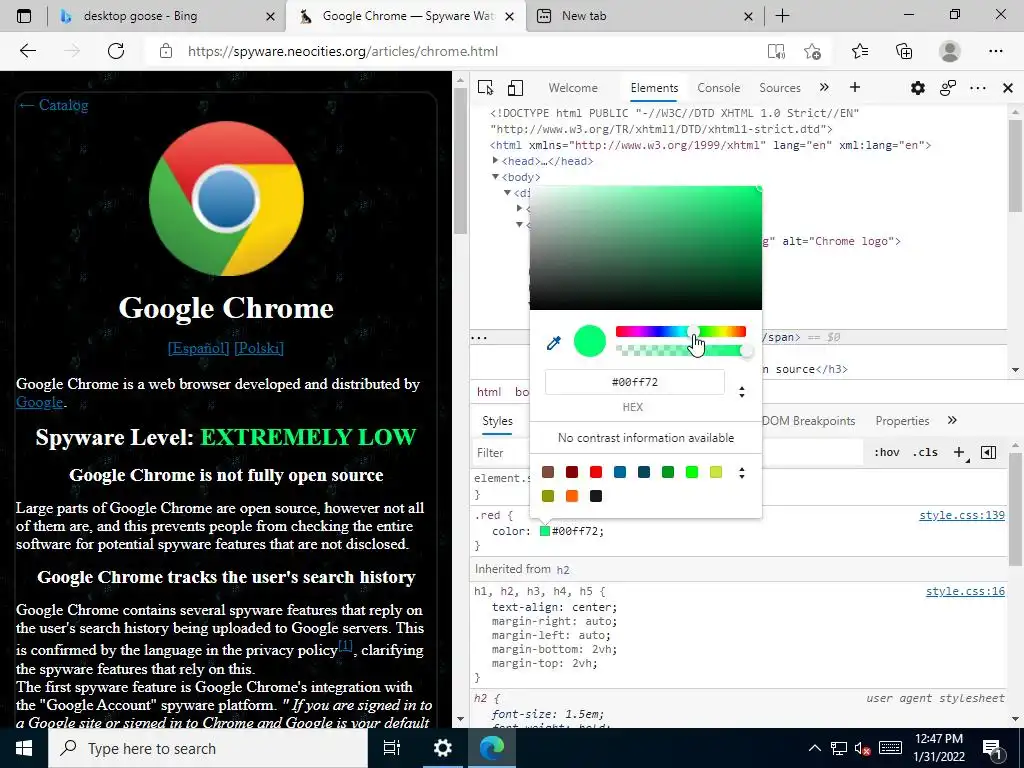Screen dimensions: 1024x768
Task: Open the tab actions menu icon
Action: tap(24, 16)
